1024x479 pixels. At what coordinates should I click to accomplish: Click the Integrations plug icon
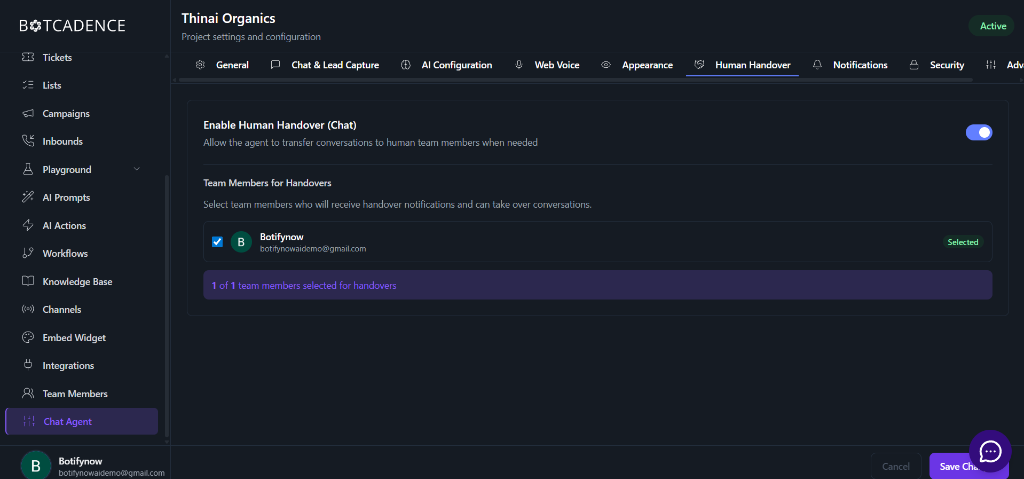(x=27, y=366)
